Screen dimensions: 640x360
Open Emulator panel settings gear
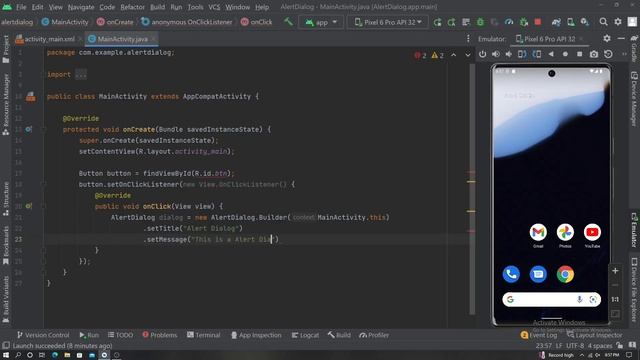click(x=607, y=38)
